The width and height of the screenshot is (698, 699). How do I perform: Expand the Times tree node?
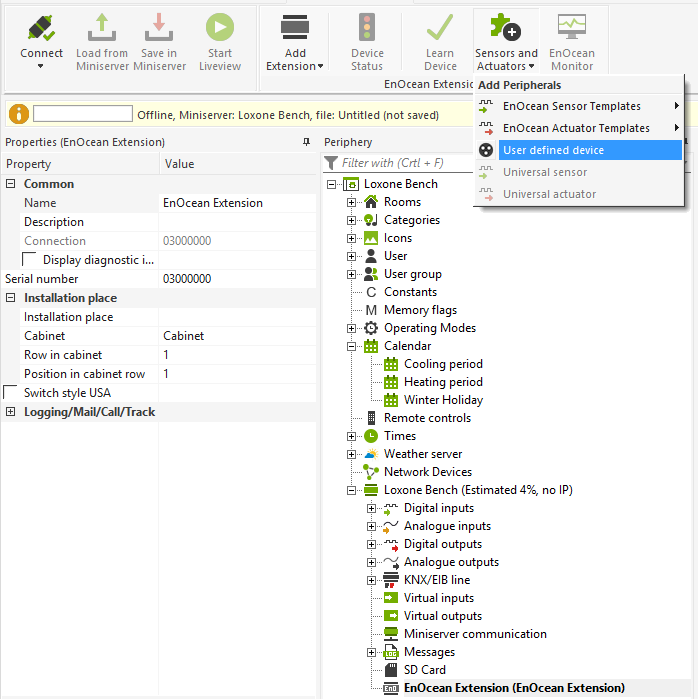pyautogui.click(x=351, y=436)
